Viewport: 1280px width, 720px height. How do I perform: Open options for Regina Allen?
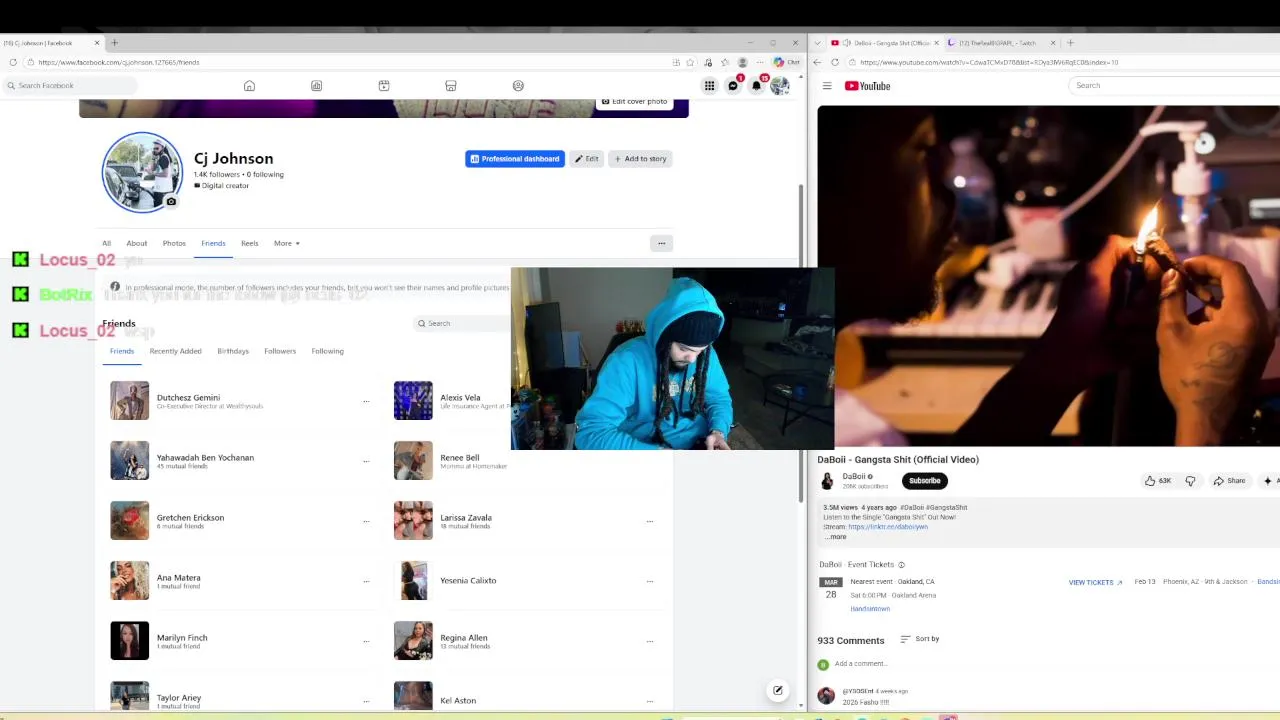pos(650,641)
